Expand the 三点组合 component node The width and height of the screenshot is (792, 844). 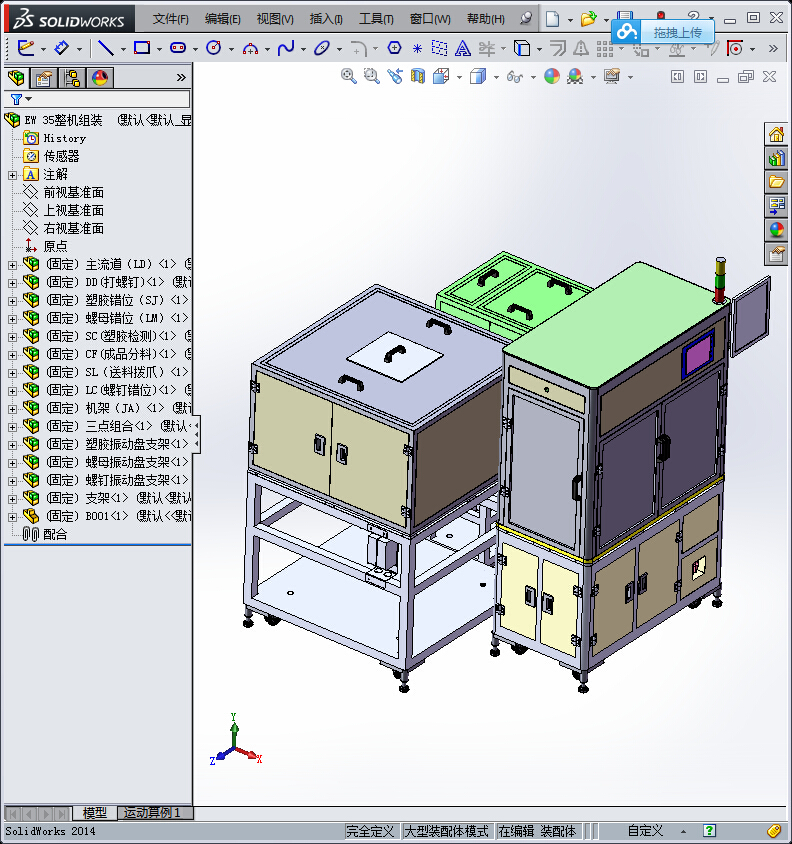[12, 427]
